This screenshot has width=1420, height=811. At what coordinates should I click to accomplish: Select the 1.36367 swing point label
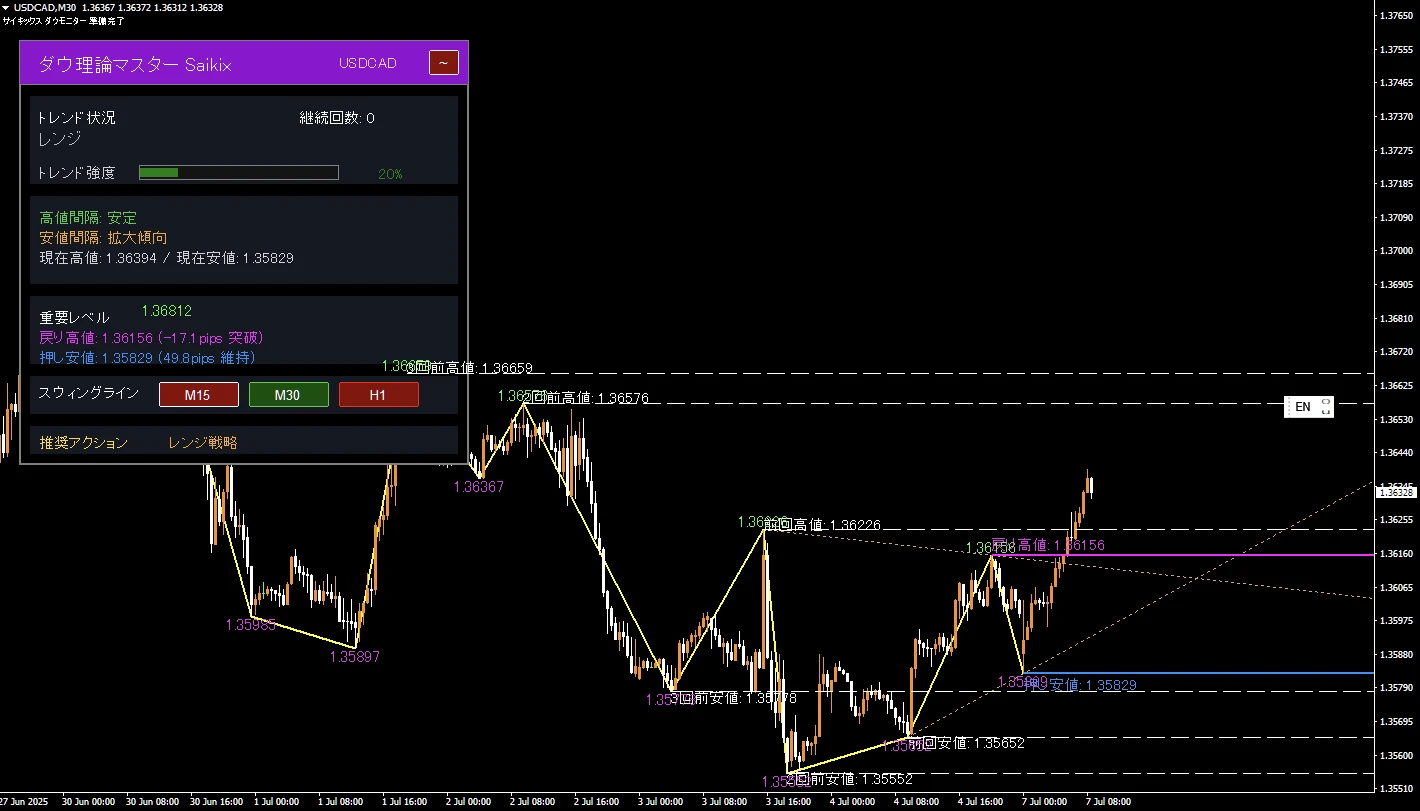[x=478, y=487]
